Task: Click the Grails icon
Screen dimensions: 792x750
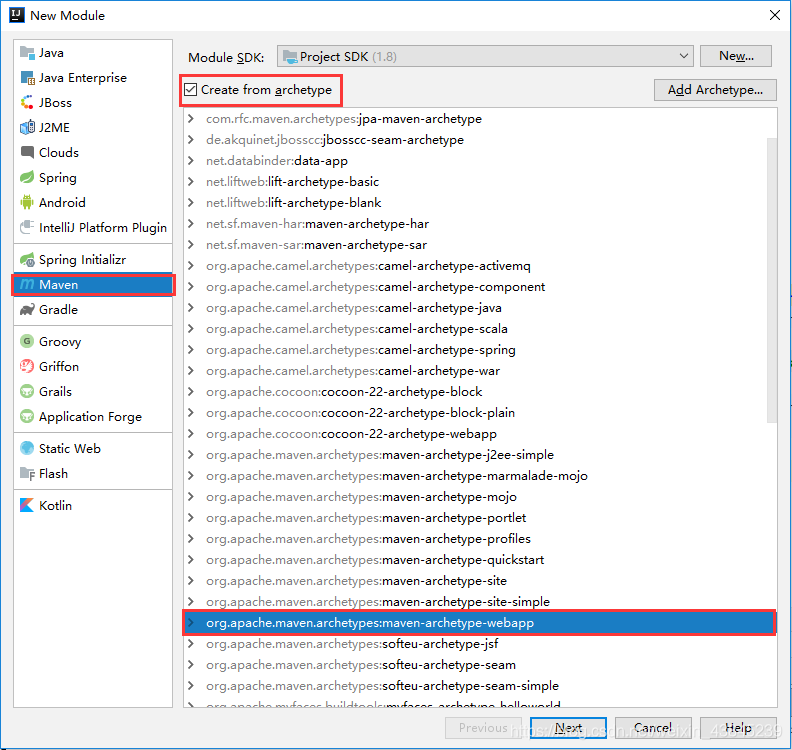Action: [x=27, y=391]
